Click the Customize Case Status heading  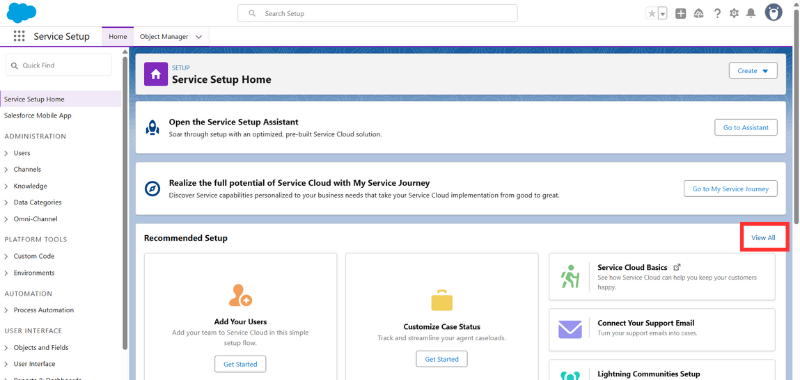pos(441,326)
